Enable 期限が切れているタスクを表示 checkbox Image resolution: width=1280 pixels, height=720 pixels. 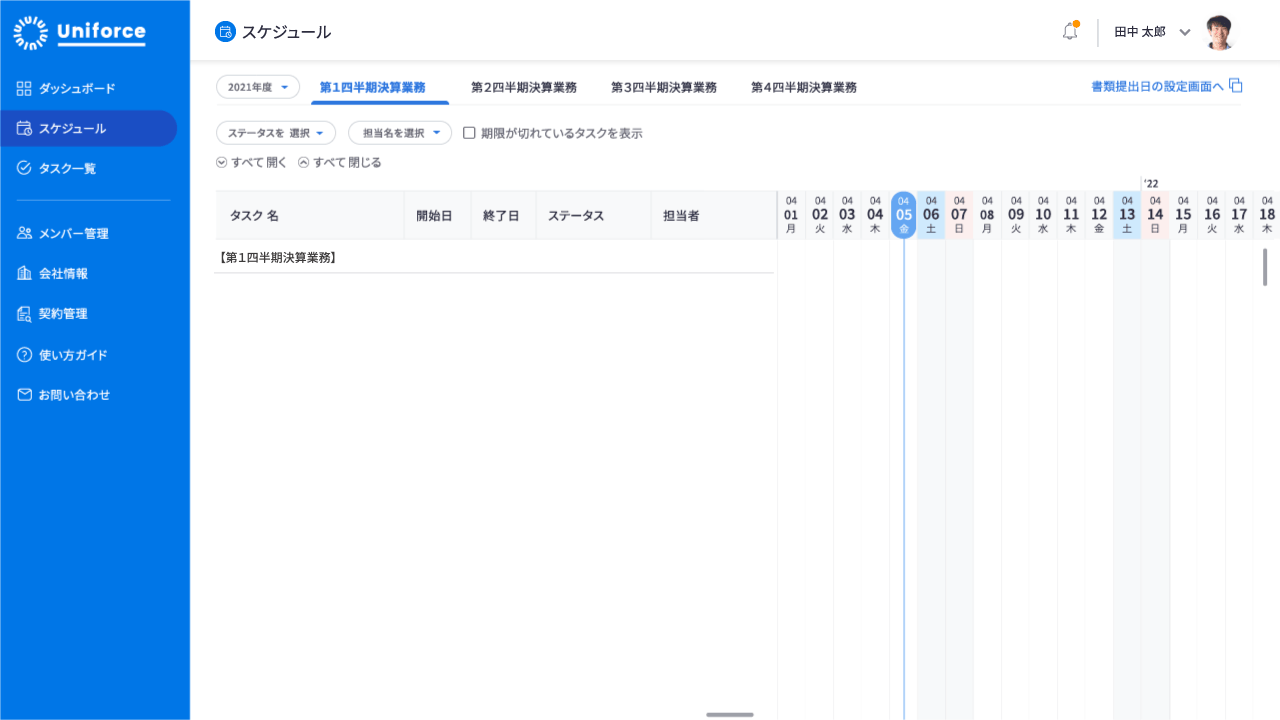point(469,132)
